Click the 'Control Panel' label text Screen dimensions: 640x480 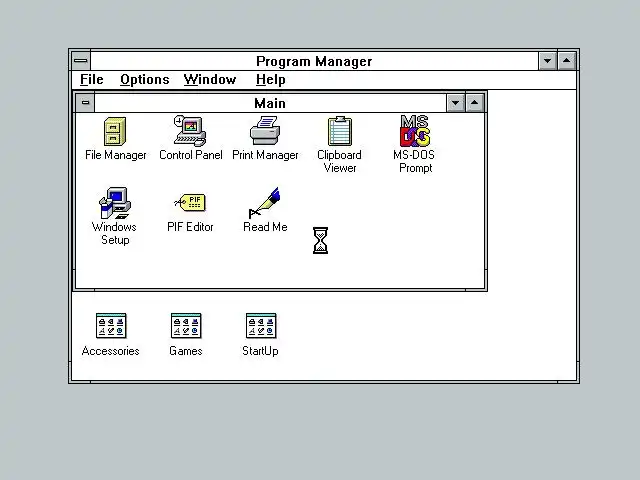(x=191, y=155)
